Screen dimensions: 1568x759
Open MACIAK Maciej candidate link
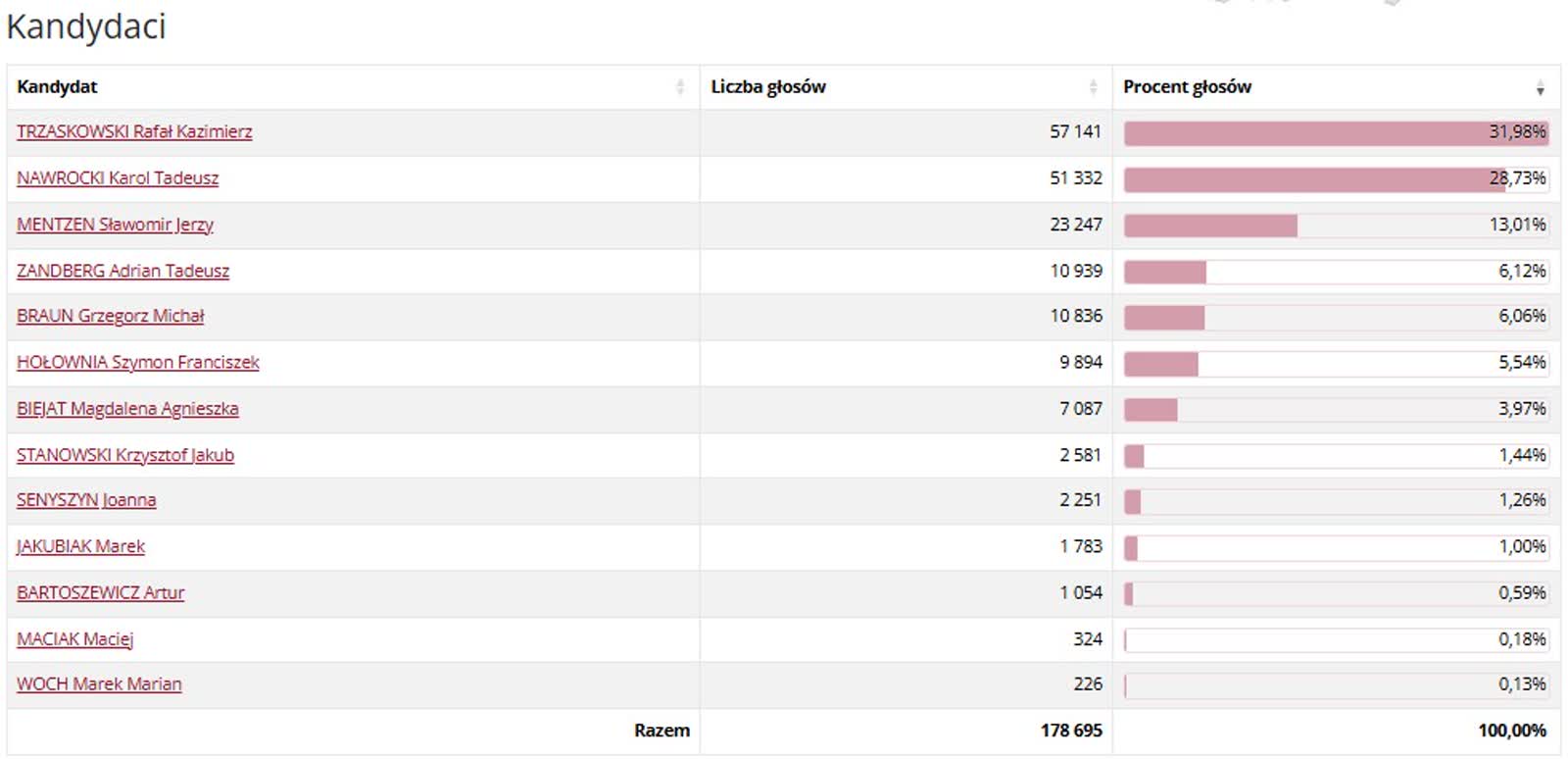coord(74,639)
